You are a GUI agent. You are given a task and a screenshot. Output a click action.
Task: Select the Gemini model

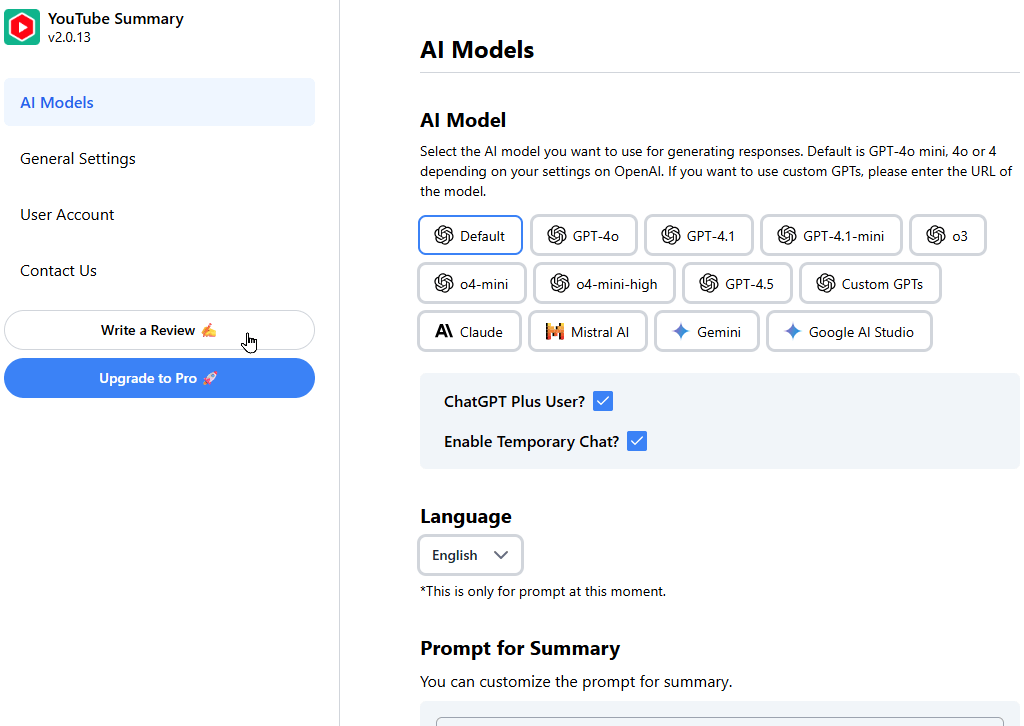pyautogui.click(x=707, y=332)
